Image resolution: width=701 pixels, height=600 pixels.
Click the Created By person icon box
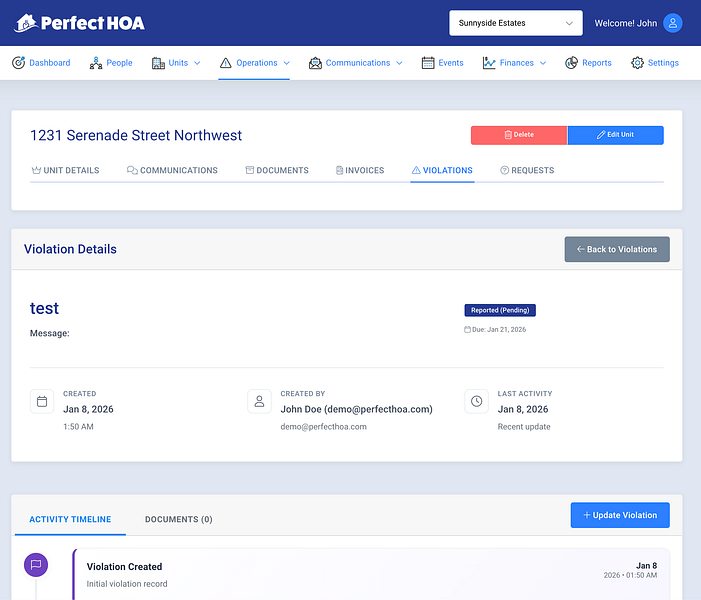pyautogui.click(x=259, y=401)
